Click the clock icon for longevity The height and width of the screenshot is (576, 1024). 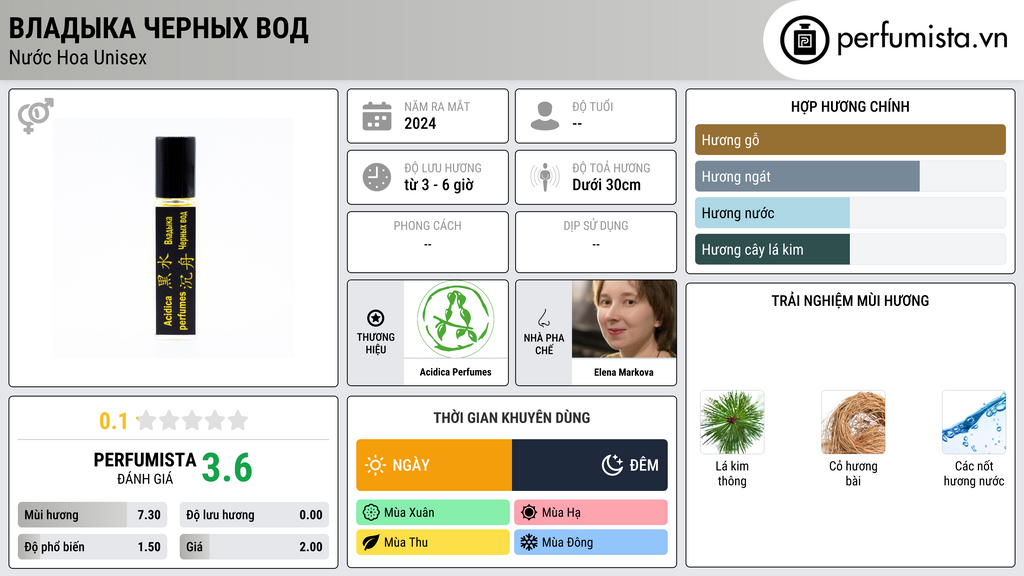coord(377,177)
